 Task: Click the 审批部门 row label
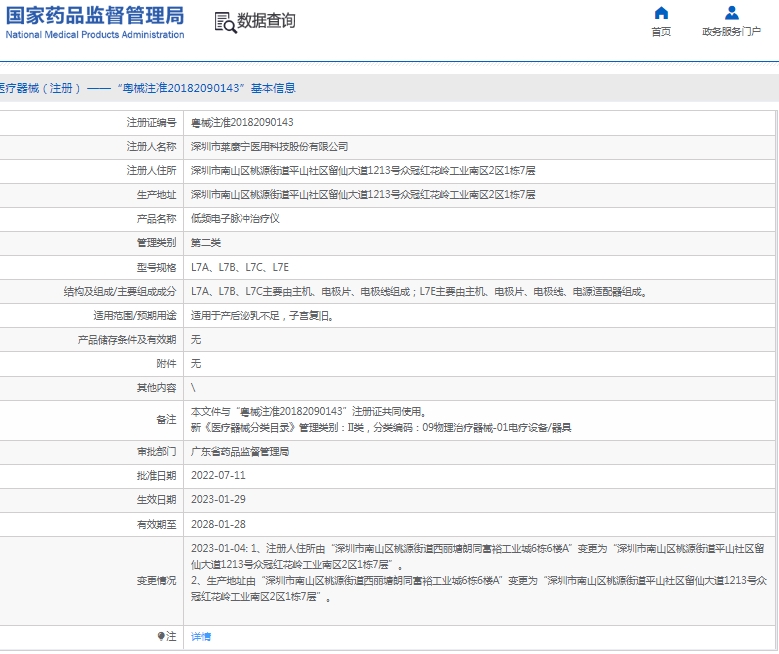pos(156,452)
